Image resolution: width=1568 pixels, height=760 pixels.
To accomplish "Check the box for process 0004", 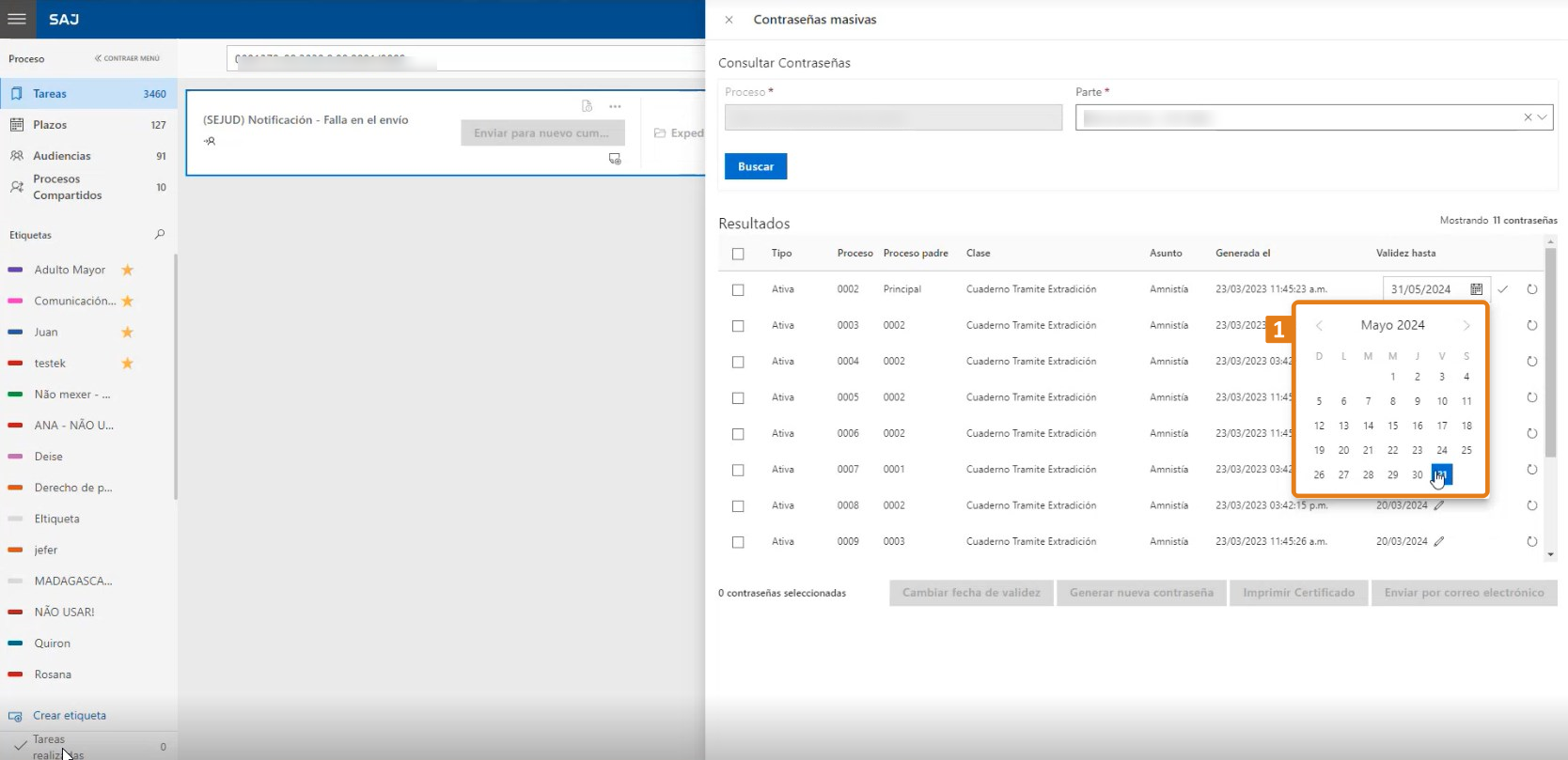I will coord(738,362).
